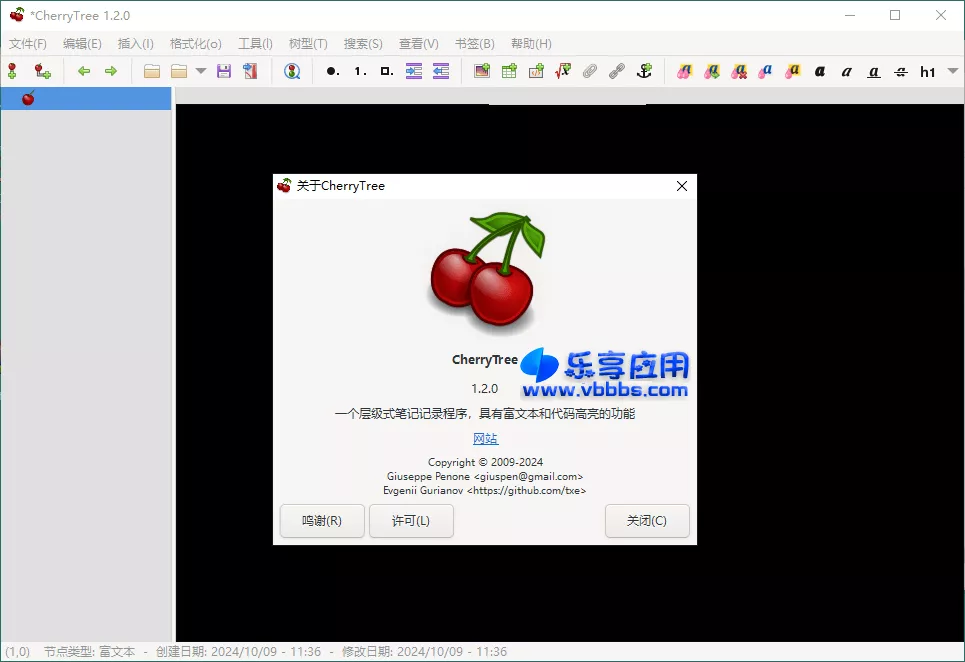Open search with the cherry magnifier icon
This screenshot has width=965, height=662.
pos(292,71)
